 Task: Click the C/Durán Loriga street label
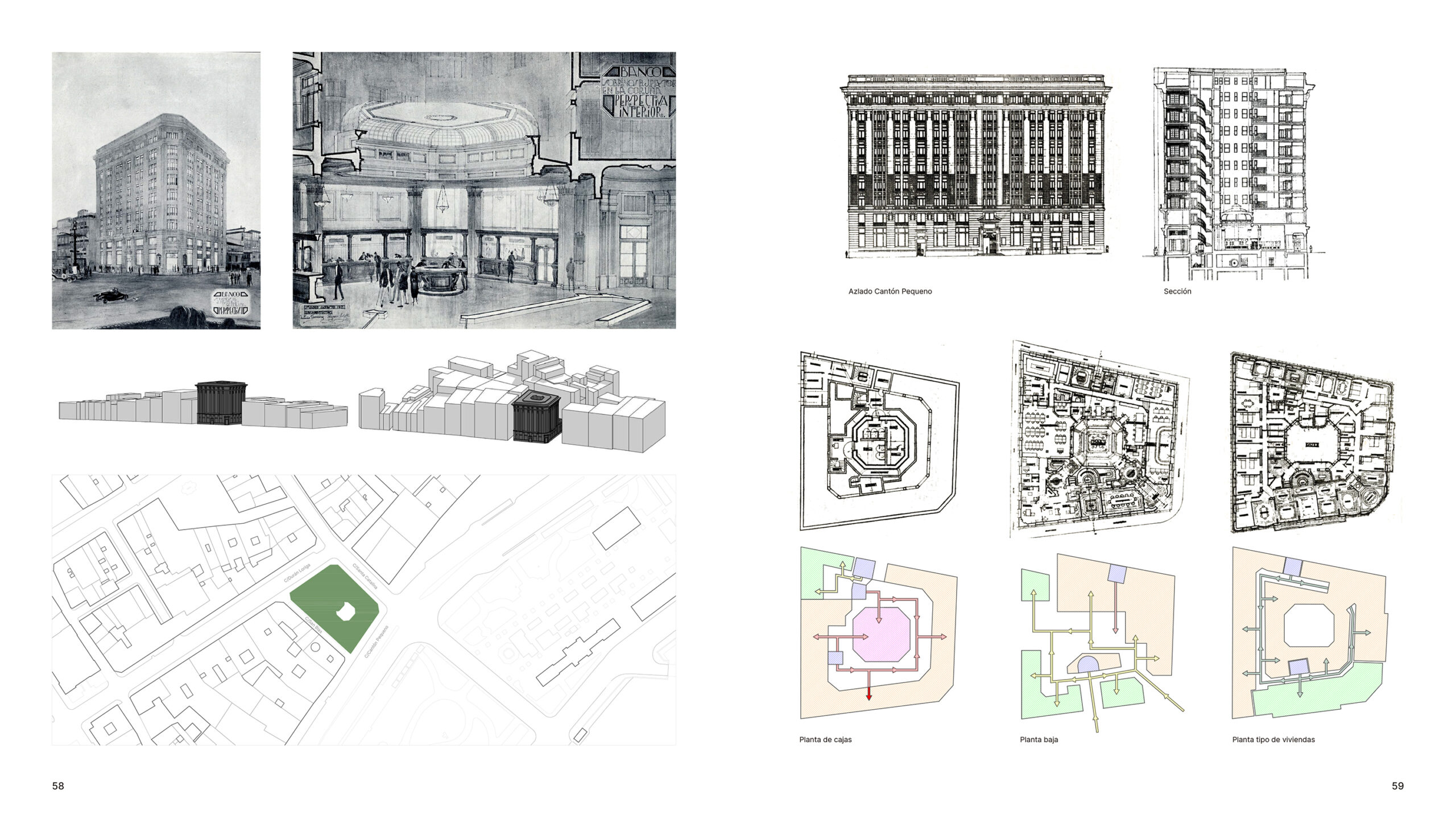[297, 573]
